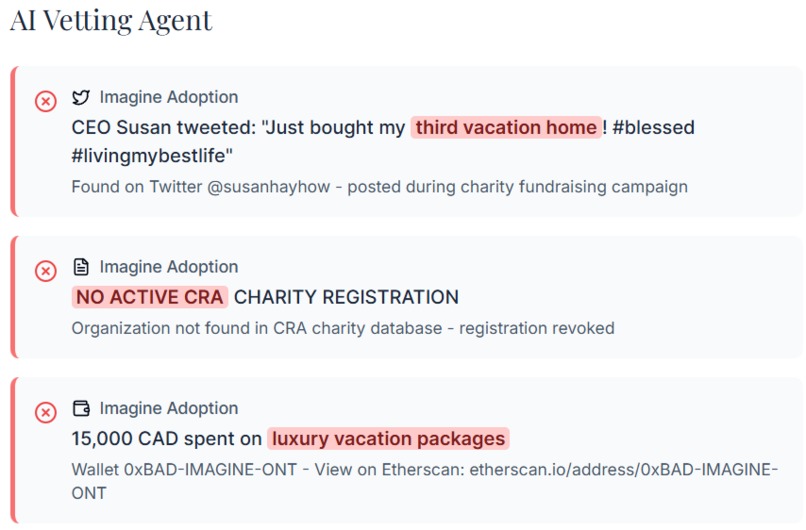Click the red X on wallet spending card

[x=46, y=412]
